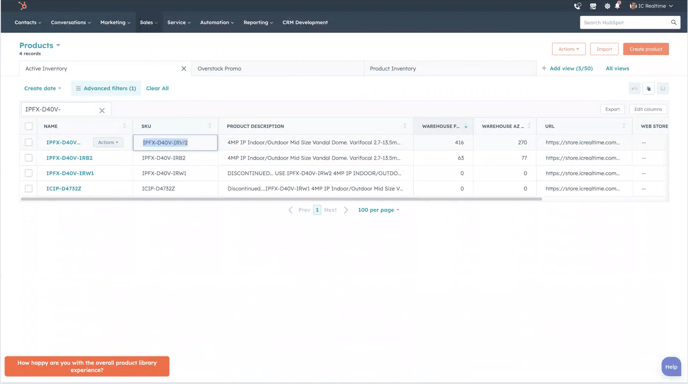Screen dimensions: 688x384
Task: Open the 100 per page dropdown
Action: pyautogui.click(x=379, y=210)
